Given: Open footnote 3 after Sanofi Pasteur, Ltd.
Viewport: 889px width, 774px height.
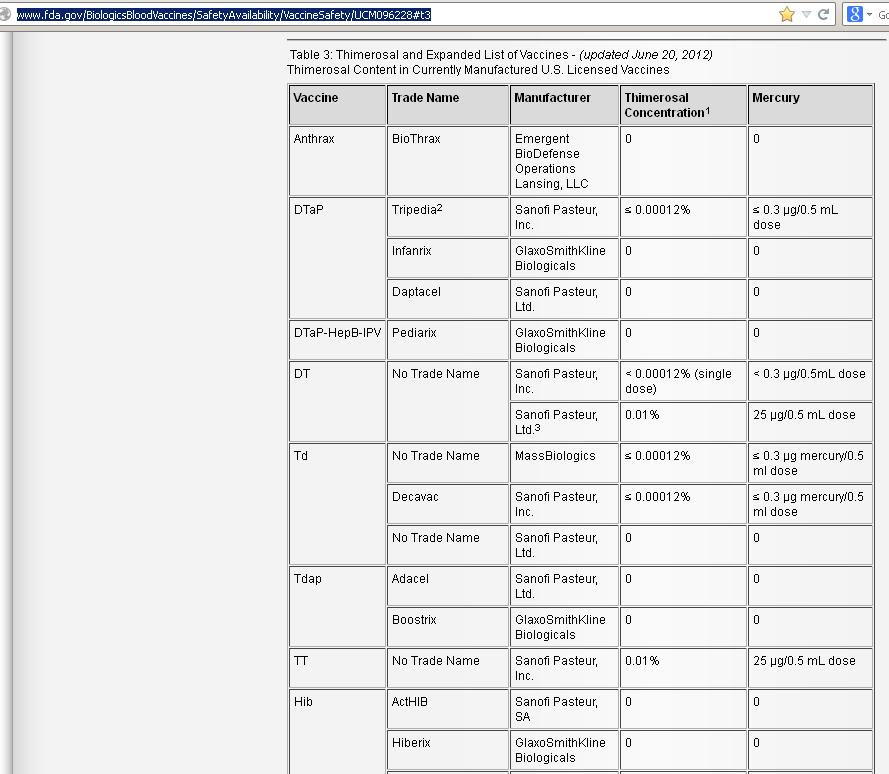Looking at the screenshot, I should [537, 428].
